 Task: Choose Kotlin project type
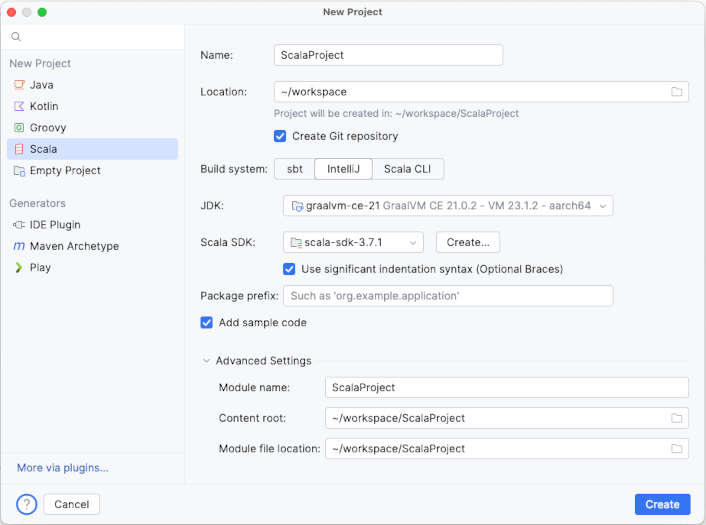coord(92,106)
